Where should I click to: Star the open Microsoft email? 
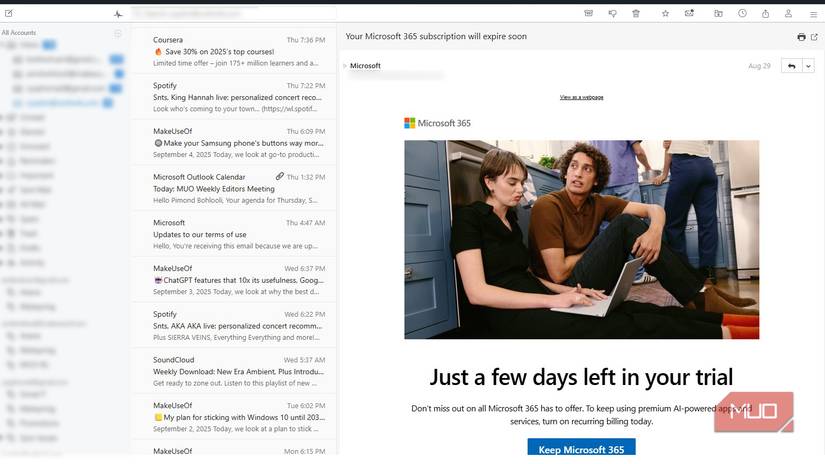[665, 14]
